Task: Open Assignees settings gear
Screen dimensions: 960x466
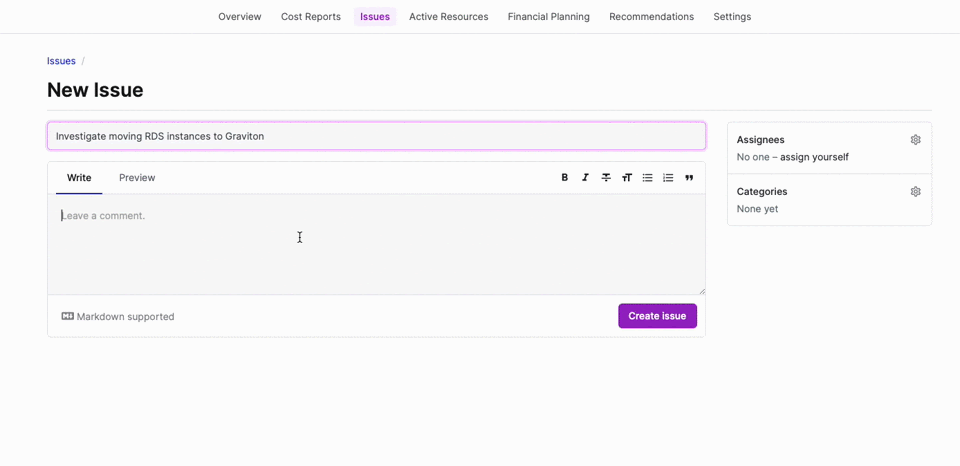Action: tap(915, 140)
